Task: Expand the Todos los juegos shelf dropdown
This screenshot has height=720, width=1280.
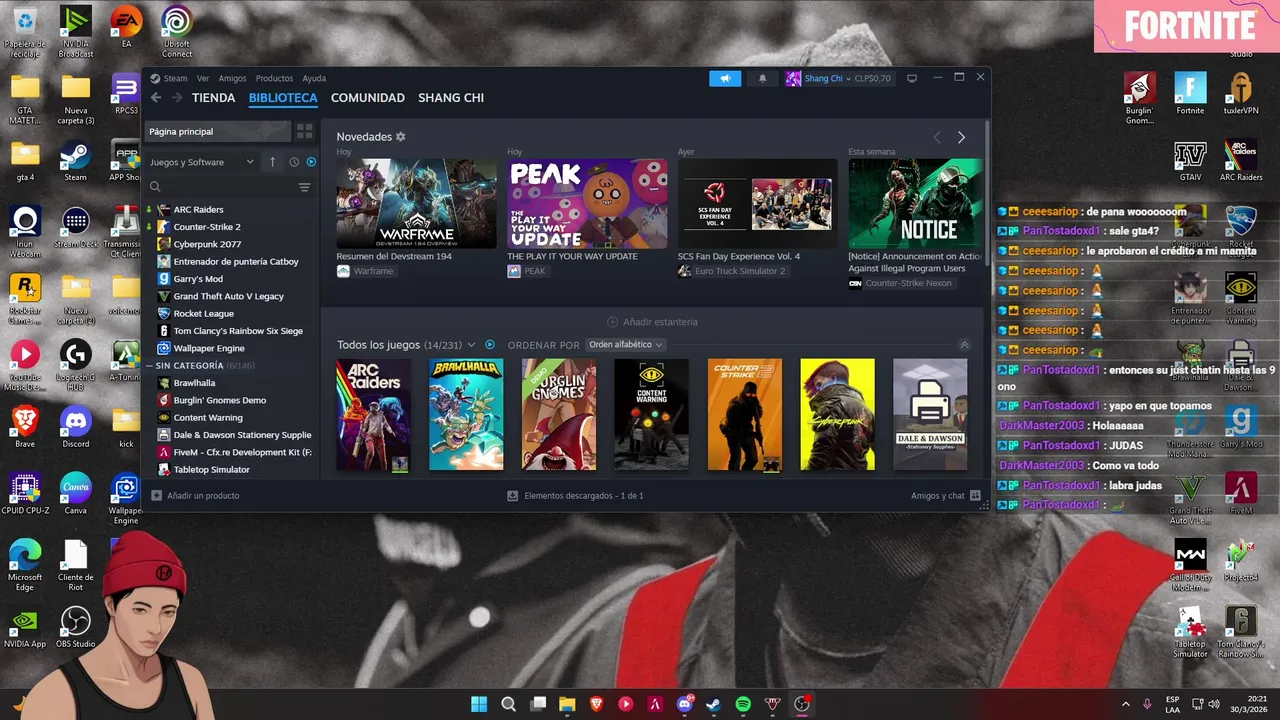Action: tap(470, 345)
